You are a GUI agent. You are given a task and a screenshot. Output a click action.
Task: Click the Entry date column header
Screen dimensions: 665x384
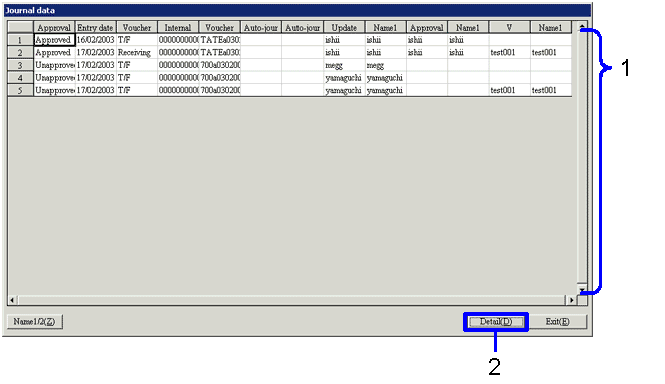[95, 28]
